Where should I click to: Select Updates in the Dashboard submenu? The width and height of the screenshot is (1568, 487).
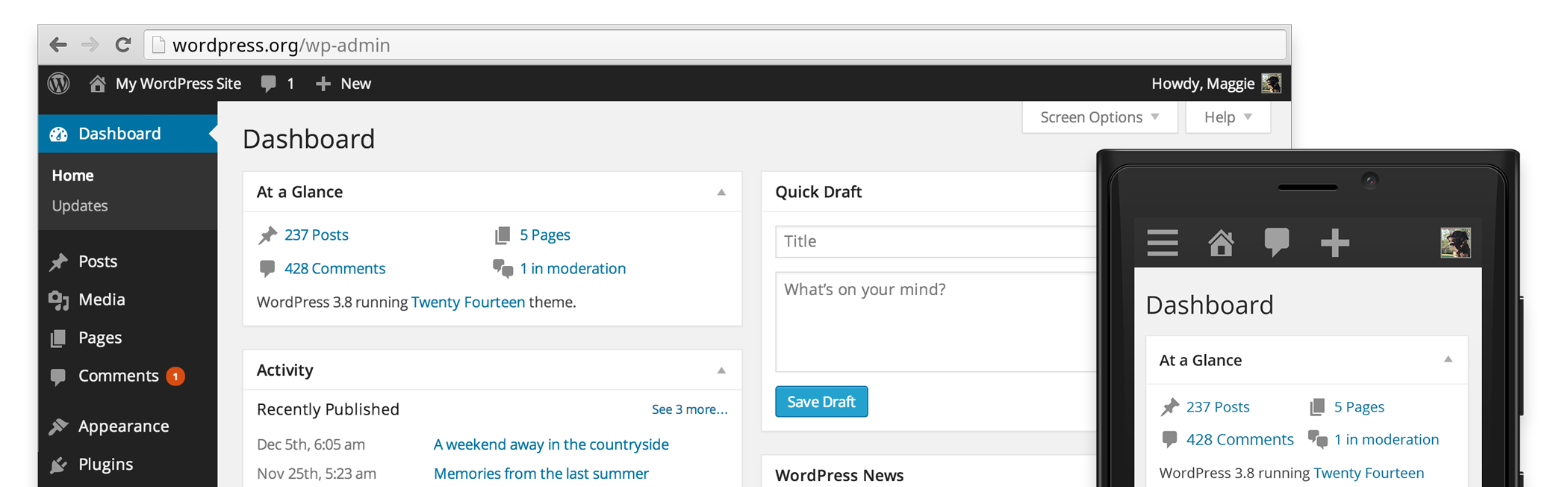(x=80, y=205)
